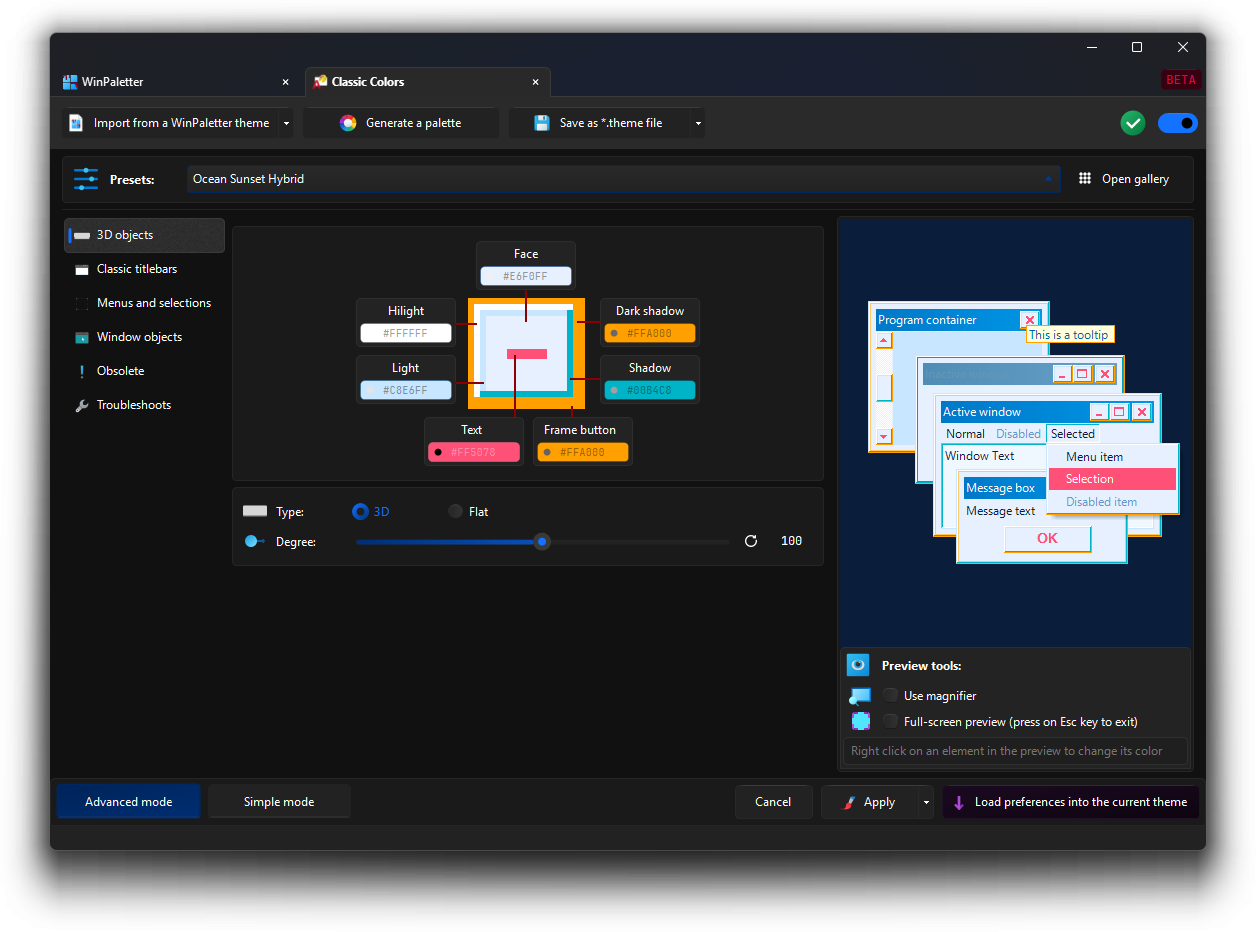Click Save as *.theme file button

600,123
